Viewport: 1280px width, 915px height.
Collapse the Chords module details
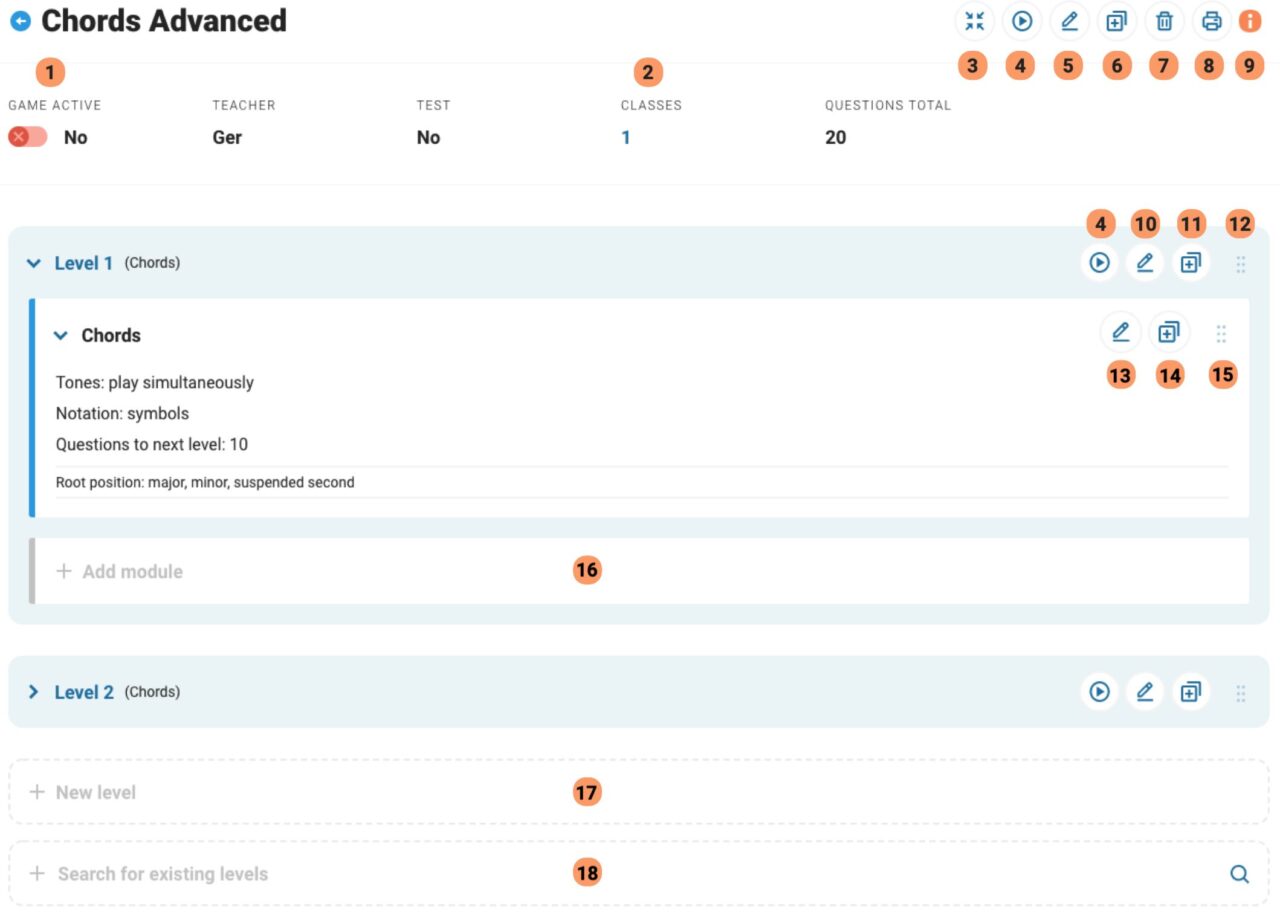click(x=60, y=335)
